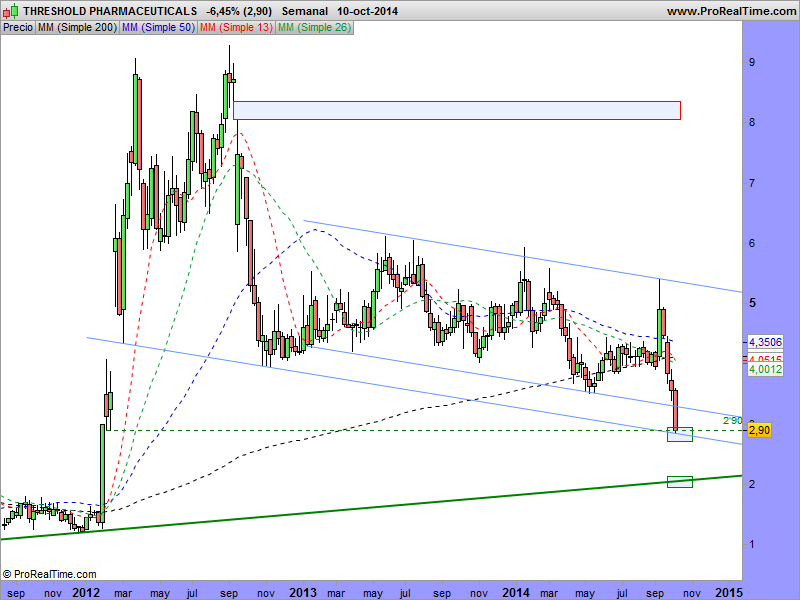
Task: Click the 2015 year label on time axis
Action: (x=729, y=593)
